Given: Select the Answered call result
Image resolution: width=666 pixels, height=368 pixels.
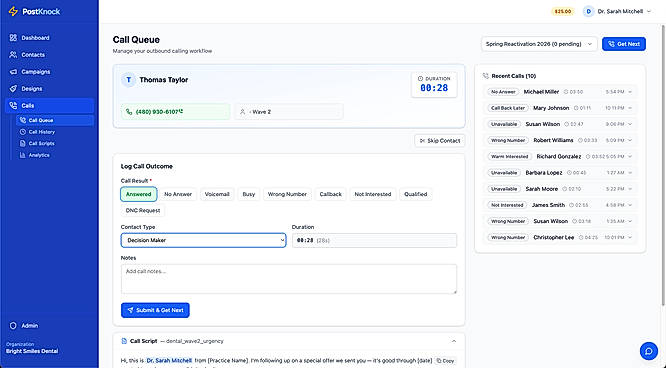Looking at the screenshot, I should [x=138, y=194].
